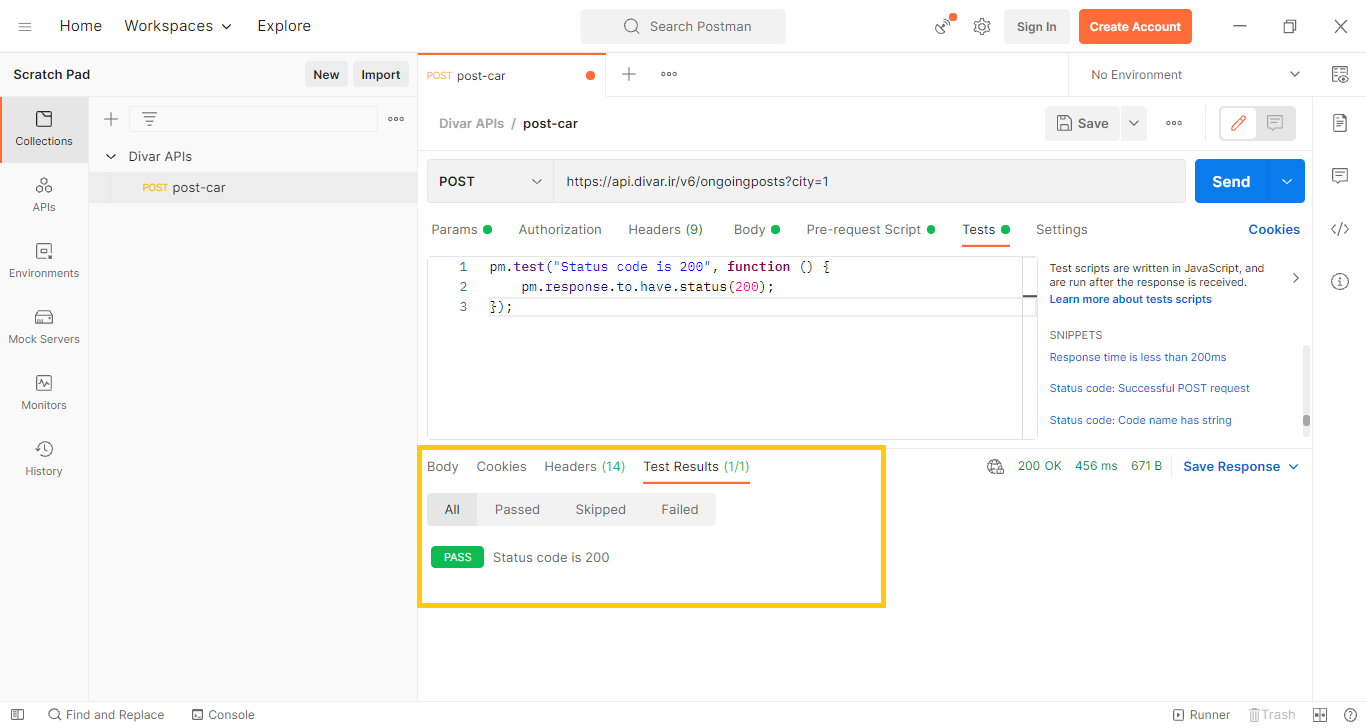Click the request URL input field
The width and height of the screenshot is (1366, 728).
click(x=870, y=181)
